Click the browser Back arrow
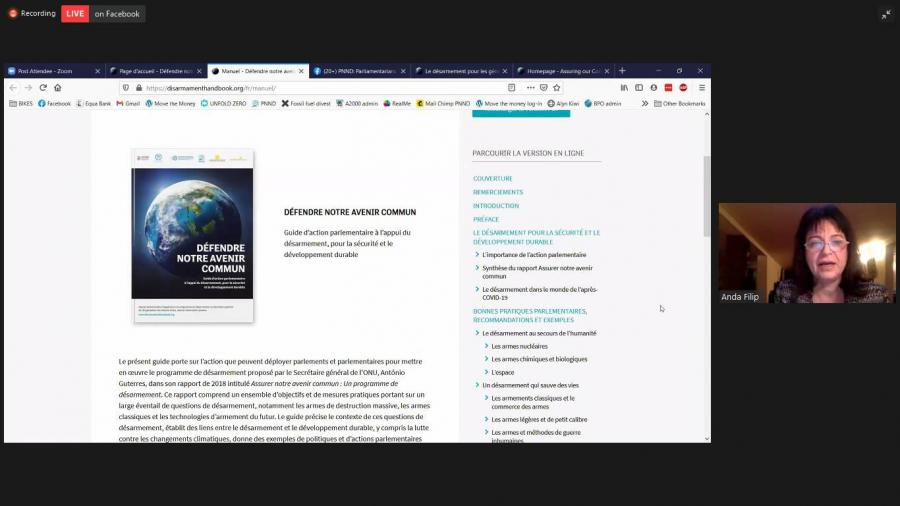 [x=13, y=88]
